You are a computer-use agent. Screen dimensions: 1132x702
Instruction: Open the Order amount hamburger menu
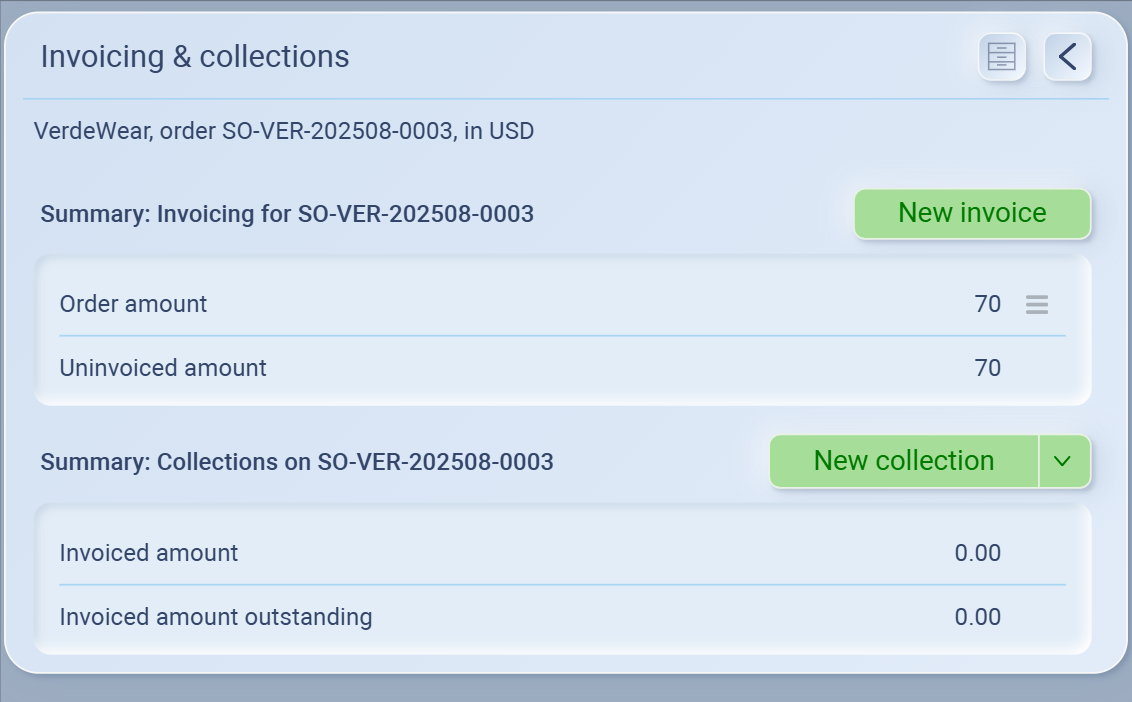click(1037, 305)
